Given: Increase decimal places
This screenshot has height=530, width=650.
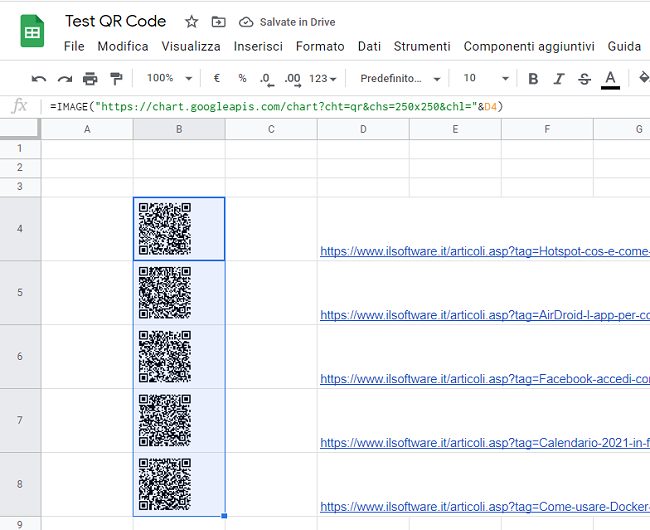Looking at the screenshot, I should coord(293,79).
